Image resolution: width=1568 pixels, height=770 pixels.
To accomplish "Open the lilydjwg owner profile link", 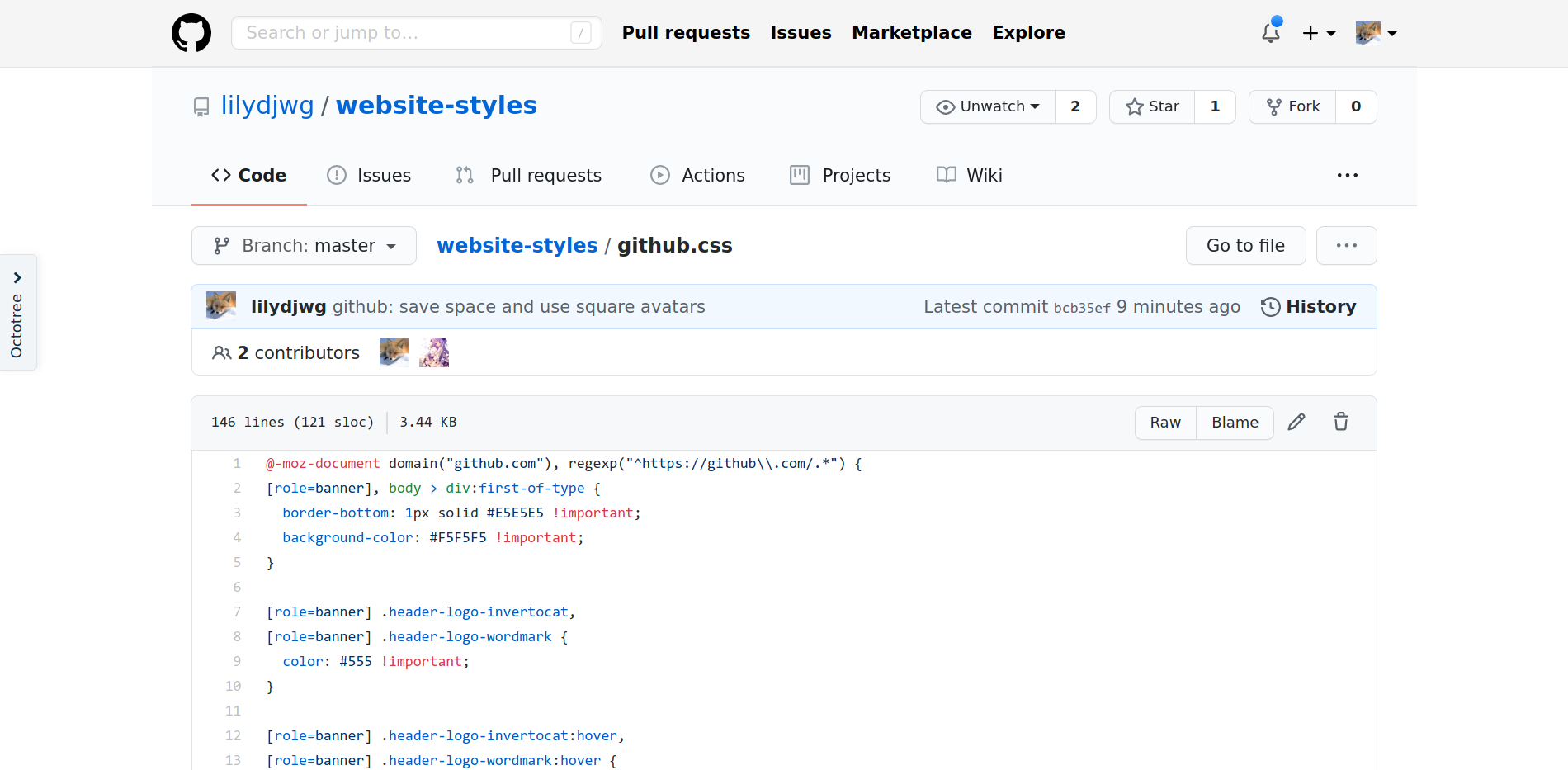I will tap(267, 106).
